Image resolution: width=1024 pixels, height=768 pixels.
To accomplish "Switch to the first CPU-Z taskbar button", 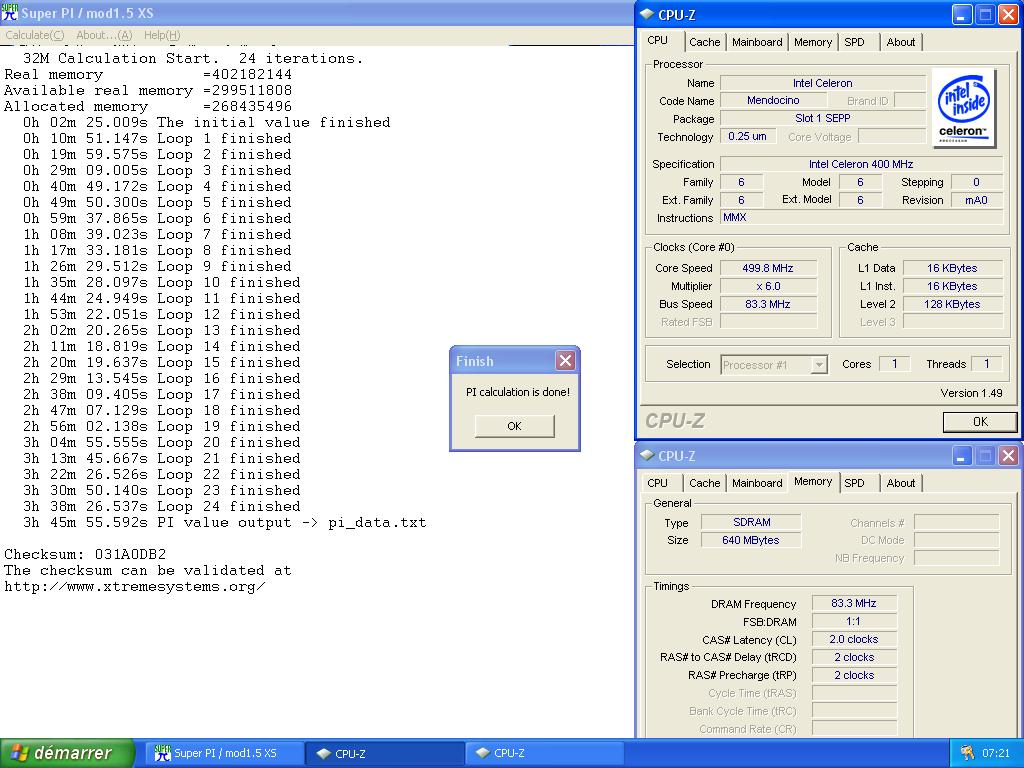I will [x=385, y=753].
